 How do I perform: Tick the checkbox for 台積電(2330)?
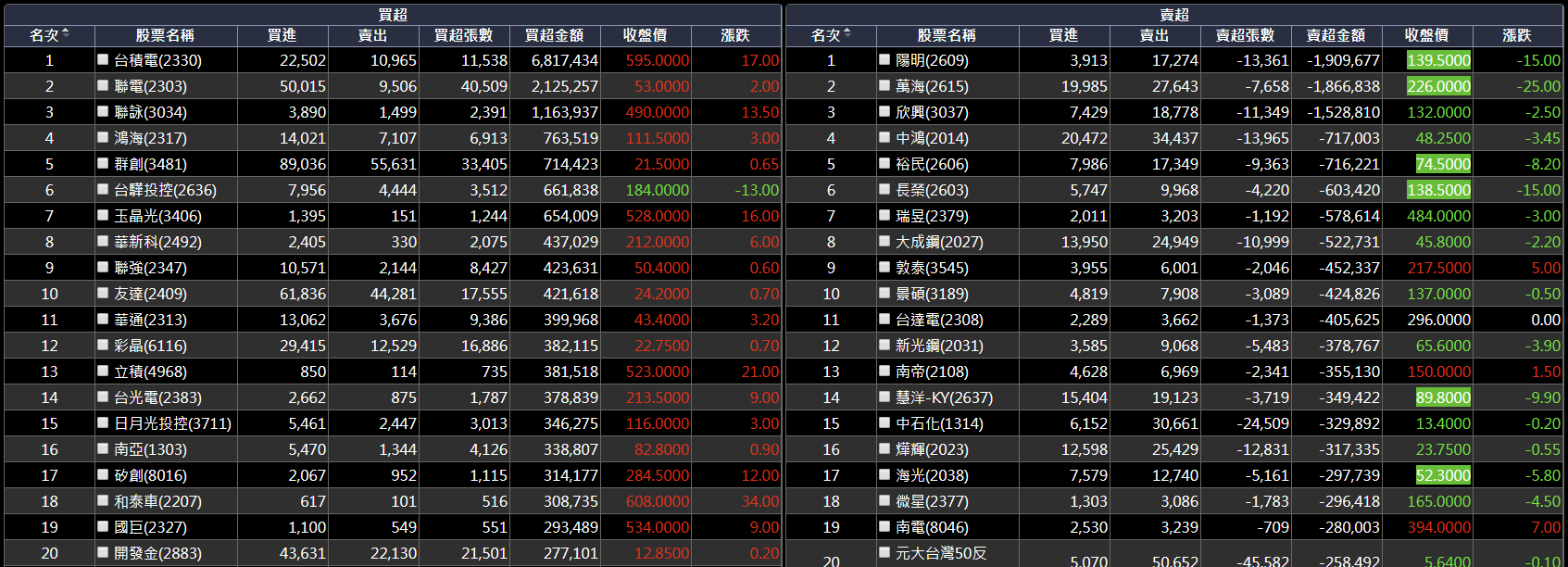[103, 59]
